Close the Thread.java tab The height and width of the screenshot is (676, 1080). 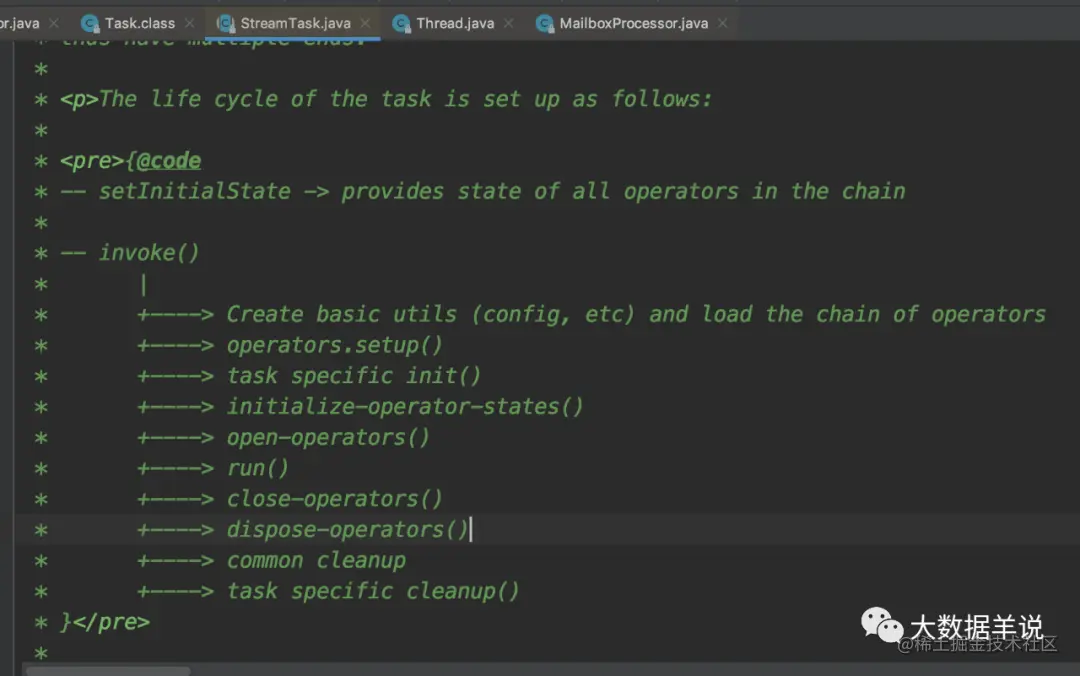[508, 23]
